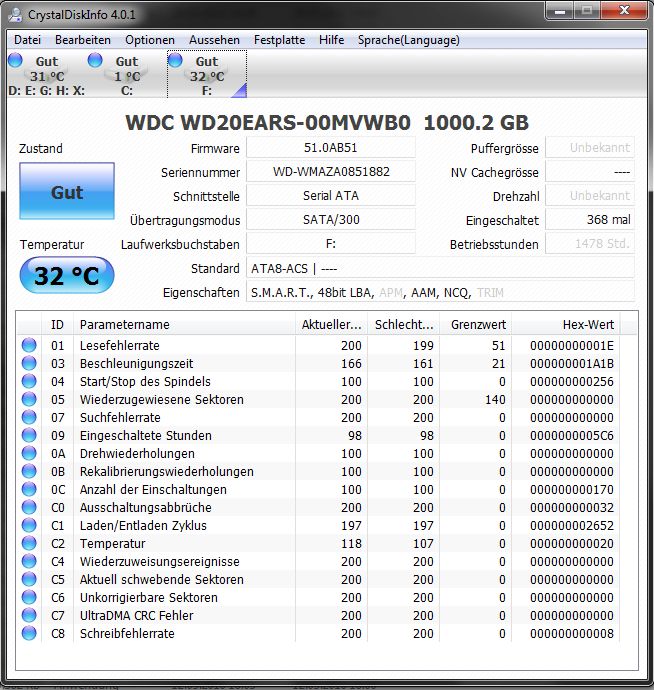Click the Betriebsstunden field 1478 Std.
Image resolution: width=654 pixels, height=690 pixels.
pyautogui.click(x=590, y=244)
